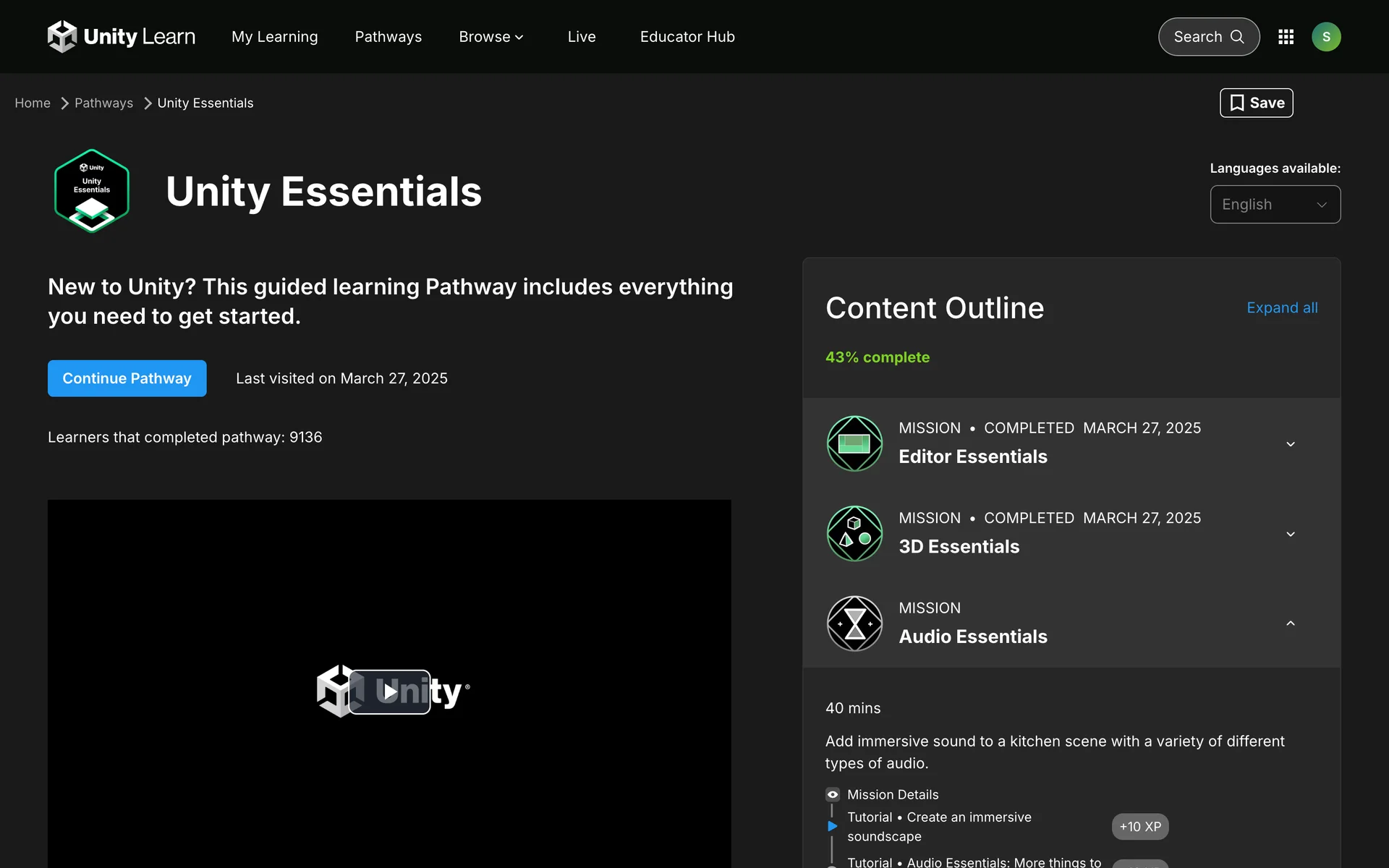Open the Educator Hub page

pyautogui.click(x=687, y=37)
